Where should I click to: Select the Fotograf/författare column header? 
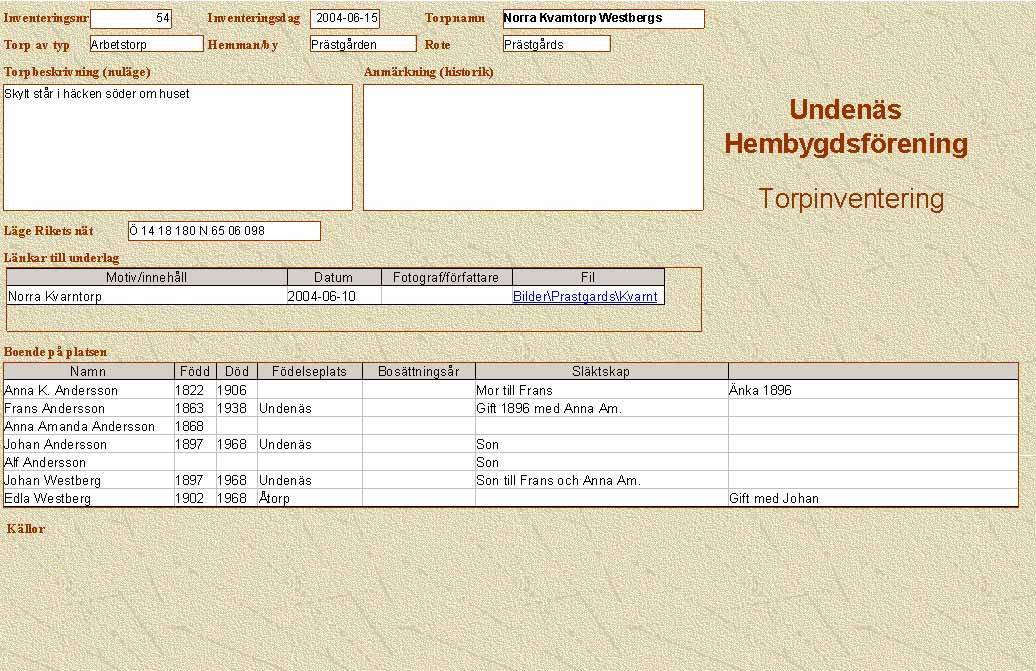pyautogui.click(x=447, y=278)
